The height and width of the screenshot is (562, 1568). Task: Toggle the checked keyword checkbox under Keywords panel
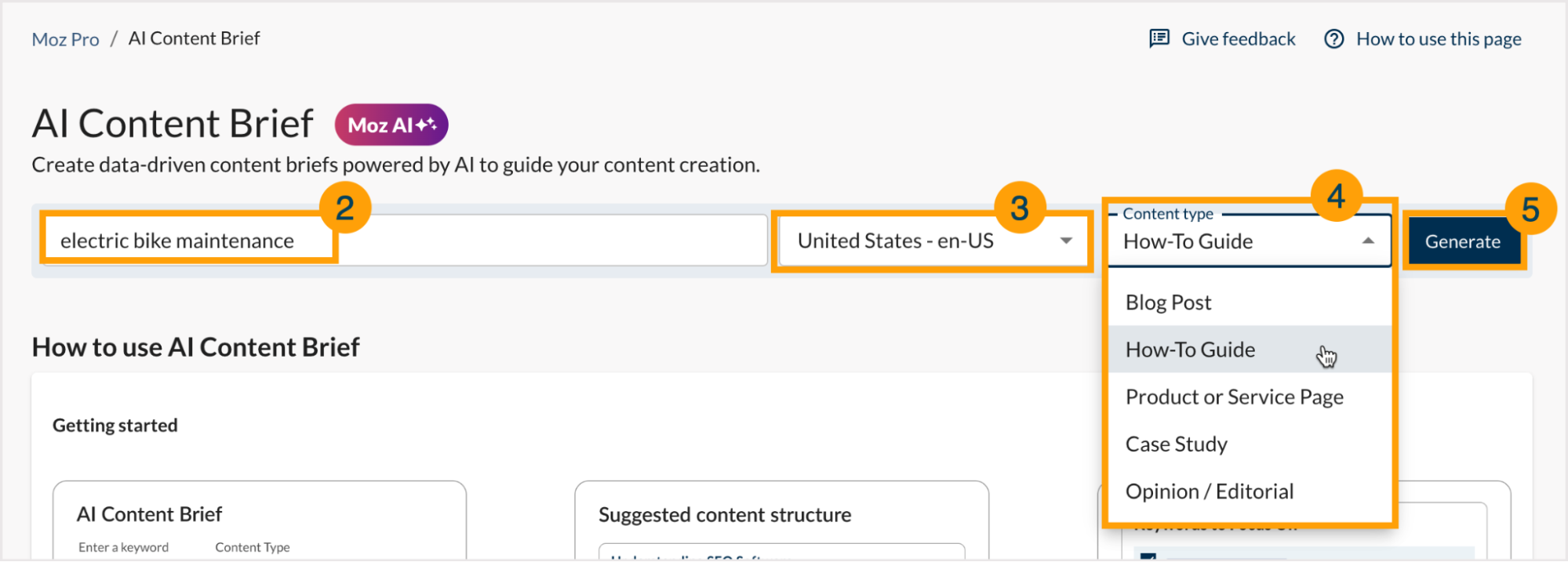(x=1148, y=557)
